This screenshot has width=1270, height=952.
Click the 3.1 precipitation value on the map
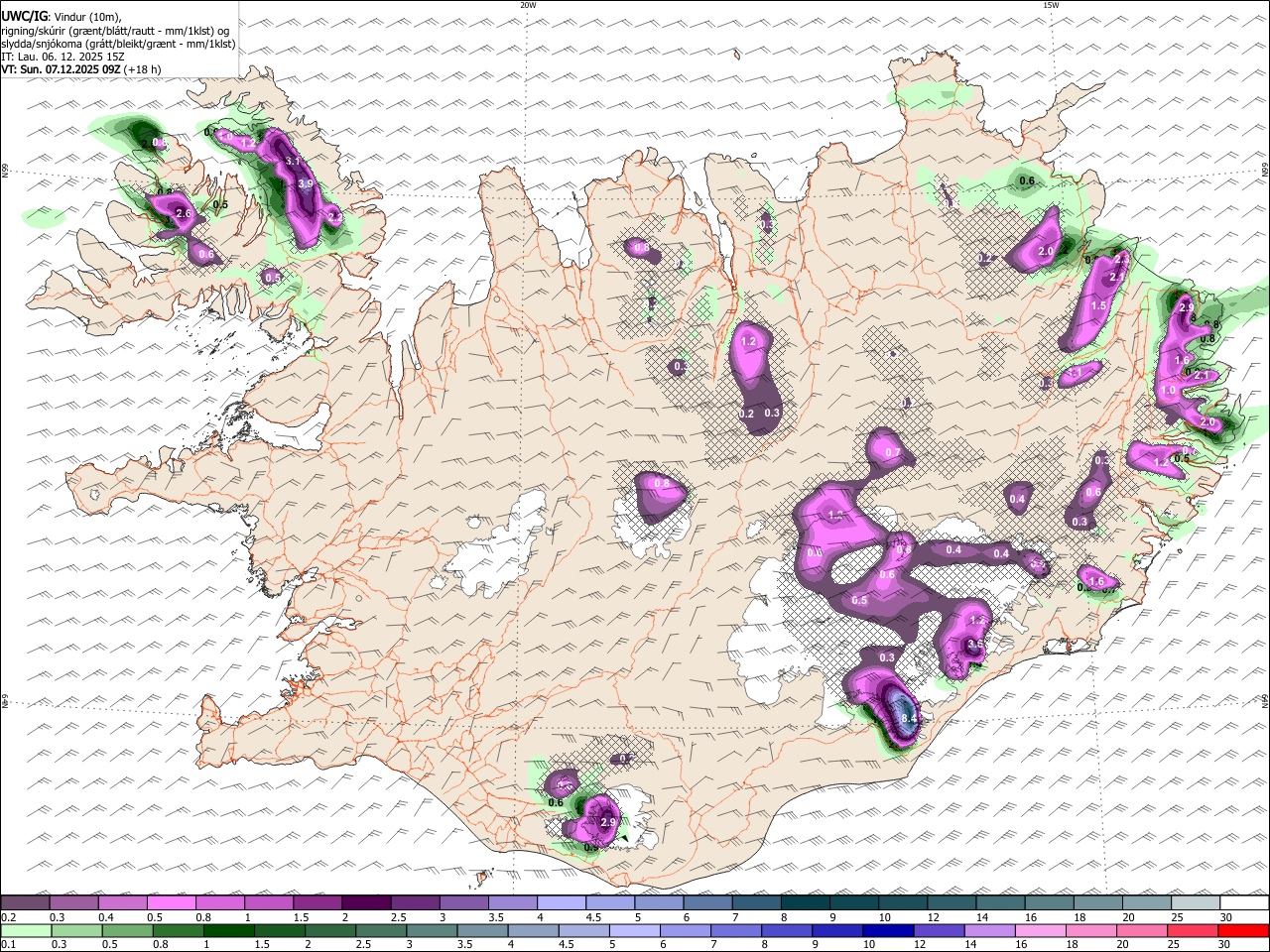pyautogui.click(x=293, y=161)
